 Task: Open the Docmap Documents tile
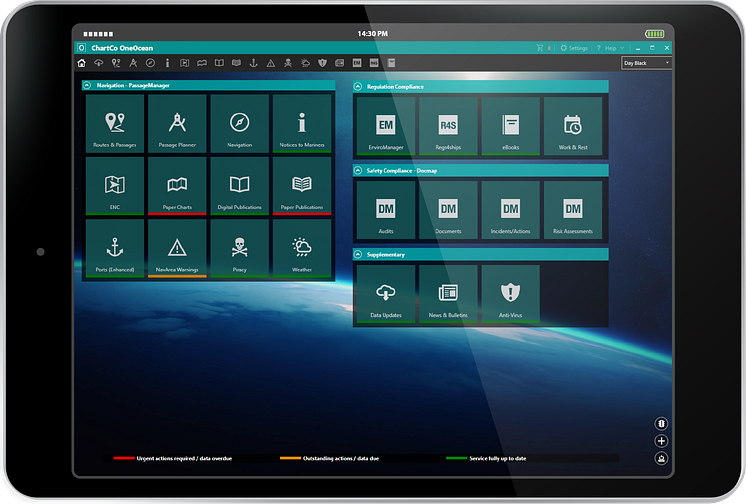pos(448,210)
